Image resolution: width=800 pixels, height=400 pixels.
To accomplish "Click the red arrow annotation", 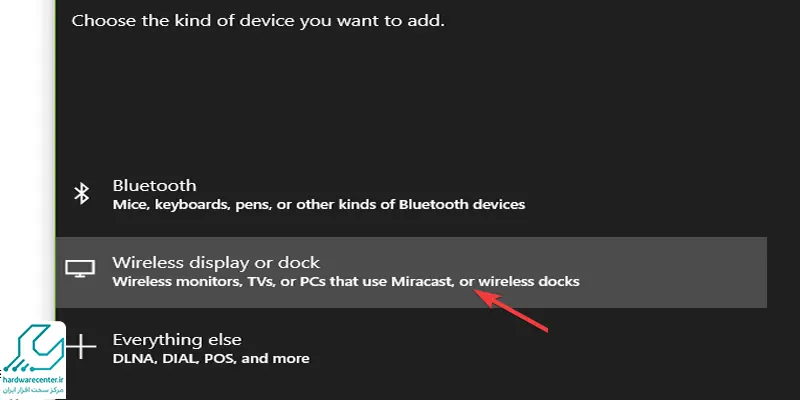I will point(515,310).
